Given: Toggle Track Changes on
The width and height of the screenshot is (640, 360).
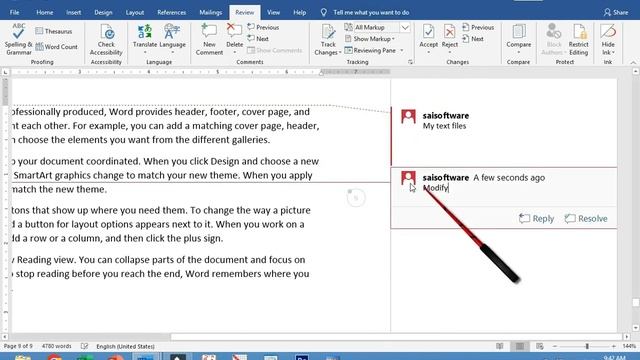Looking at the screenshot, I should (x=328, y=35).
